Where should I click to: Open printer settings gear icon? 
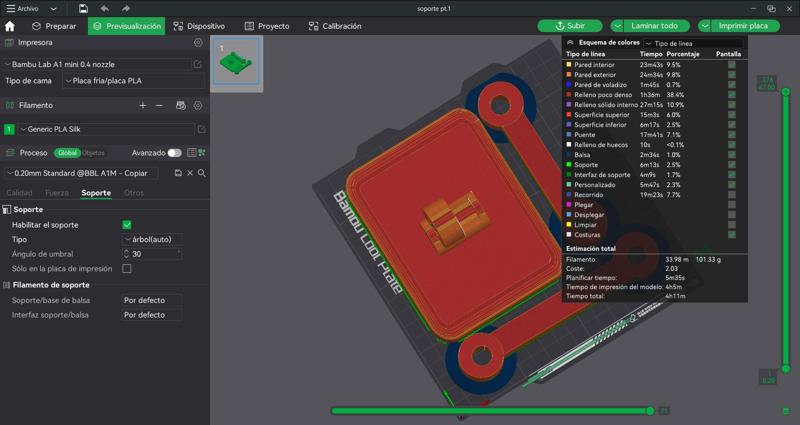198,43
